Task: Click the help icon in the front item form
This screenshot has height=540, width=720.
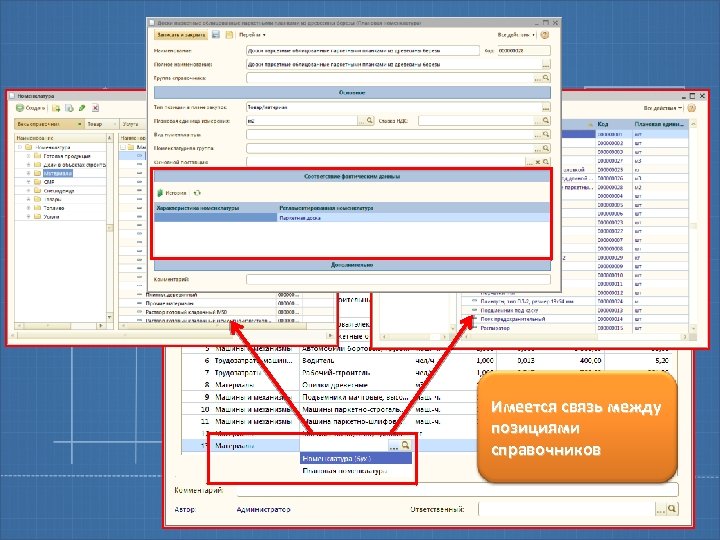Action: [x=545, y=35]
